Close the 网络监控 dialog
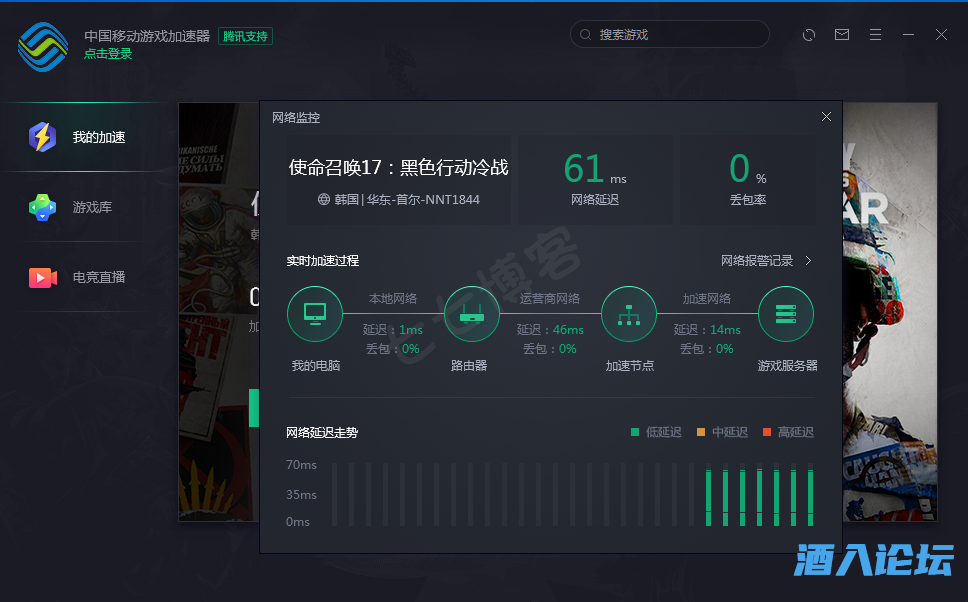Viewport: 968px width, 602px height. coord(826,117)
